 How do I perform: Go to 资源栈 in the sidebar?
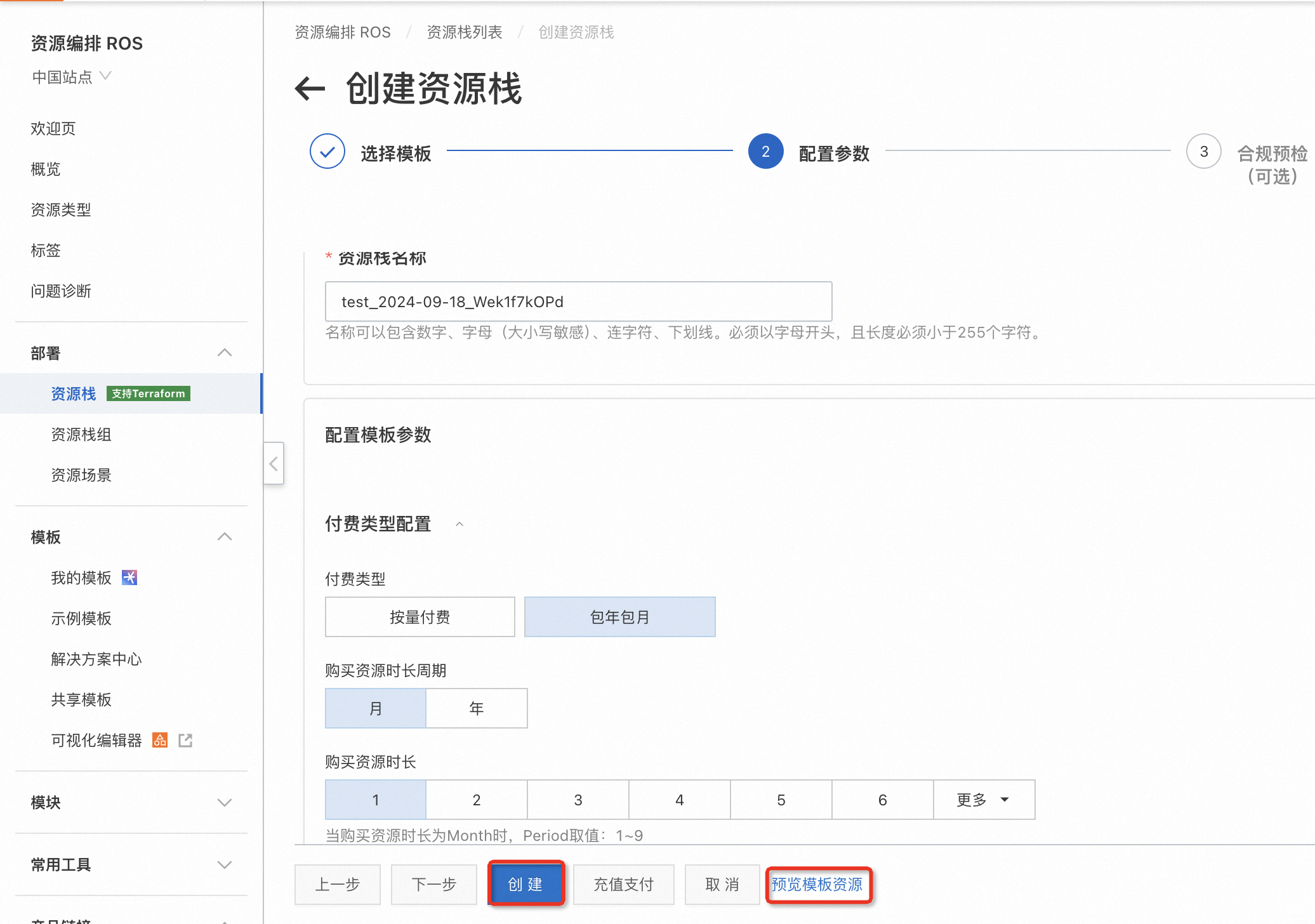click(x=74, y=393)
